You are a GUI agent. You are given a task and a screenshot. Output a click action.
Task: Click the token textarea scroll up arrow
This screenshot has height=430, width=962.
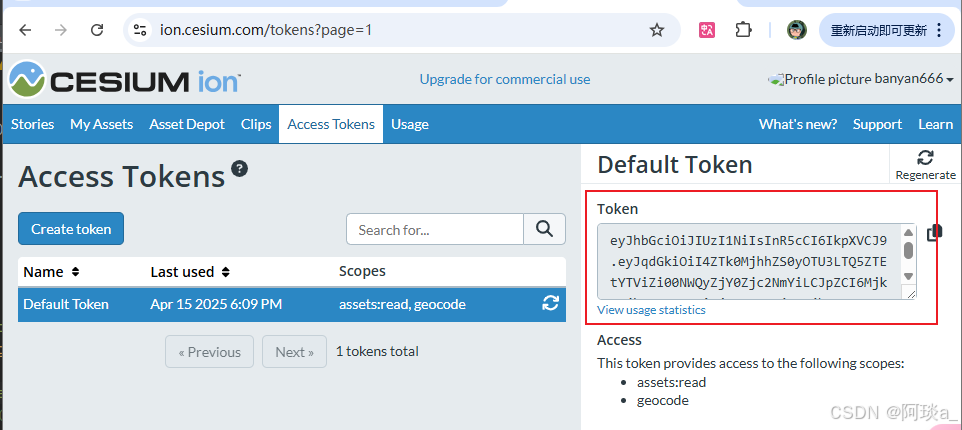(909, 232)
